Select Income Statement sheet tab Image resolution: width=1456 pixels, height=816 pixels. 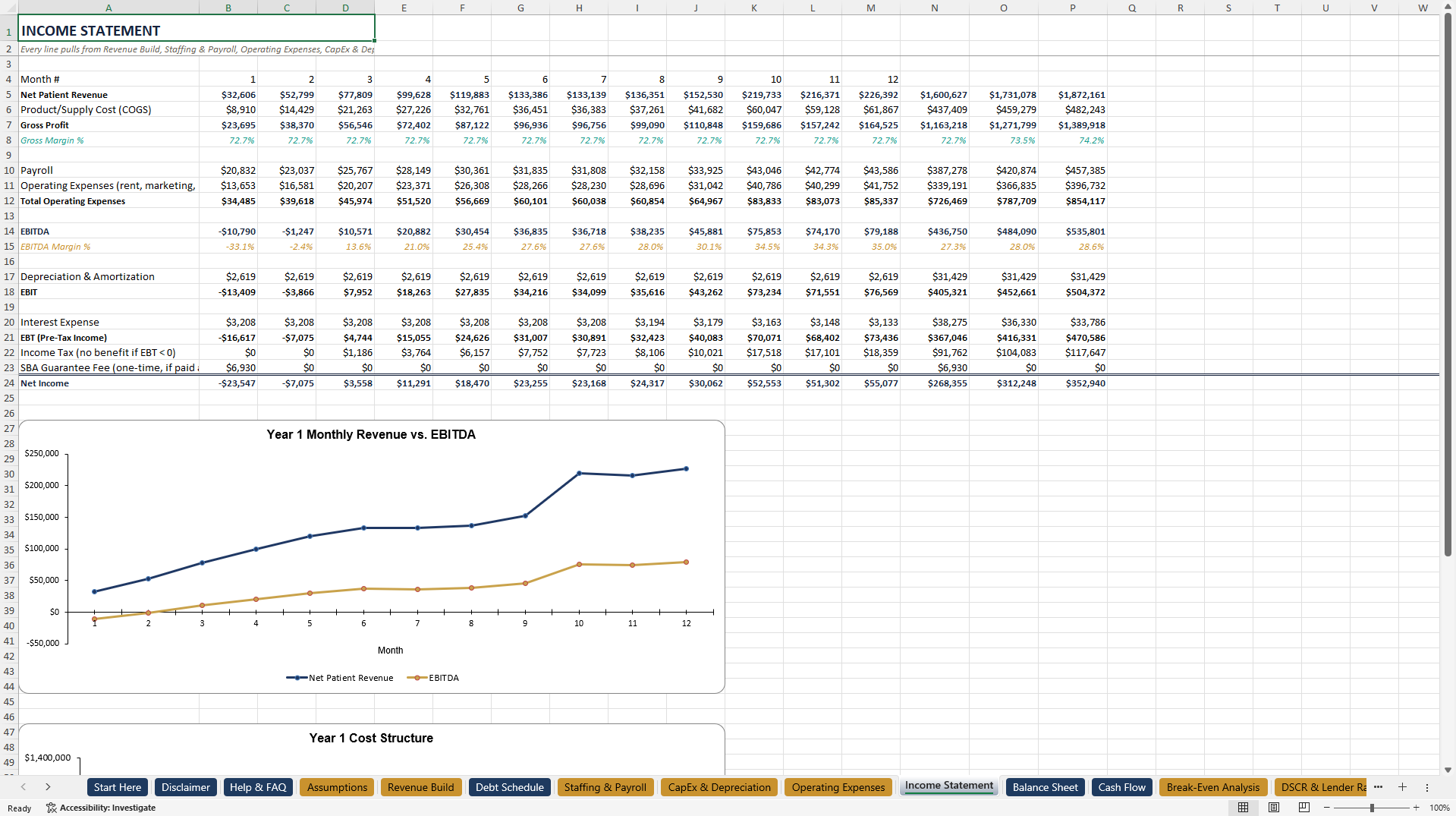tap(948, 786)
